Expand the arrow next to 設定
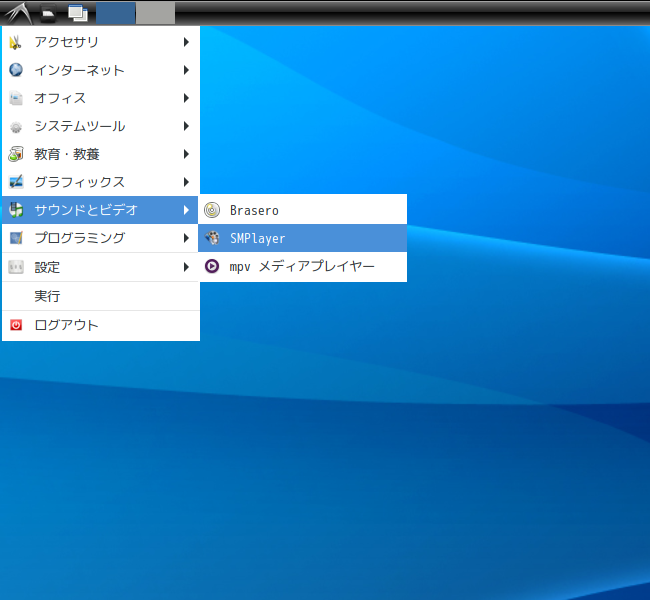The height and width of the screenshot is (600, 650). (186, 267)
